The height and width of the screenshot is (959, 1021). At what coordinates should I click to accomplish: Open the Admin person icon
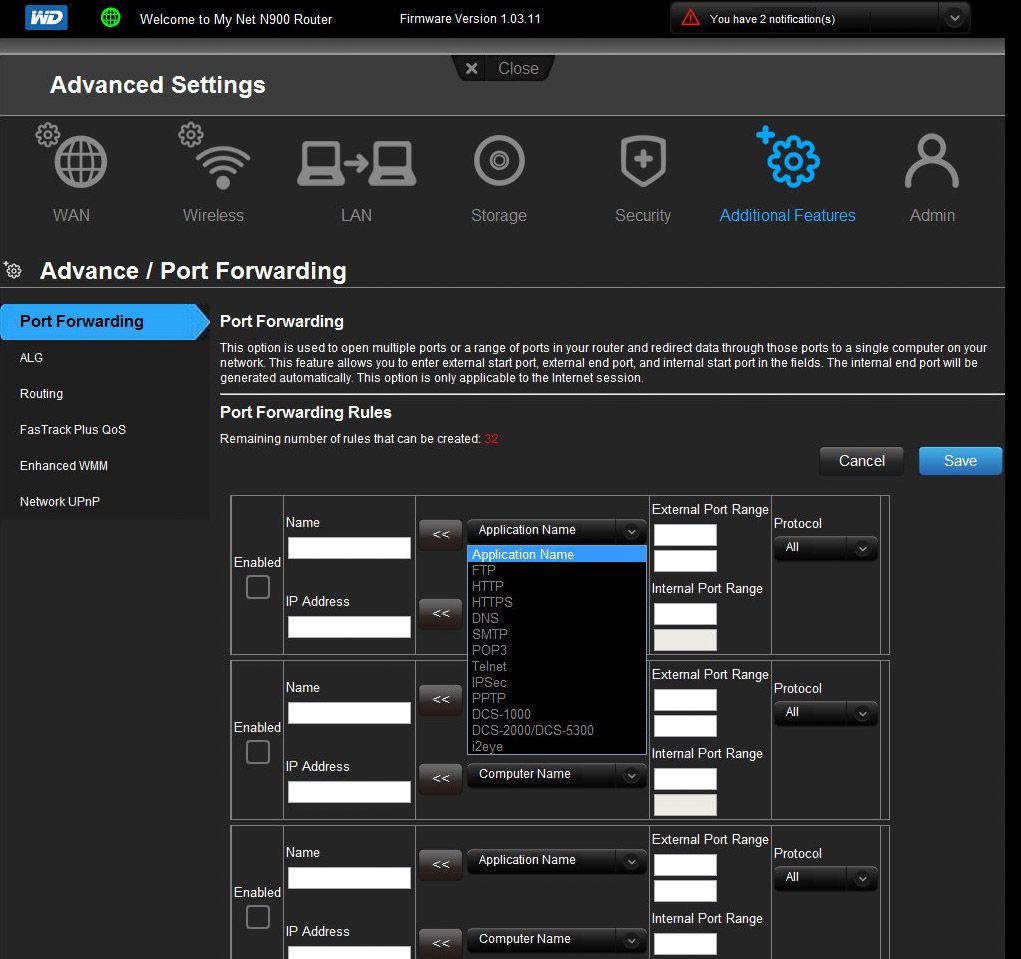931,162
